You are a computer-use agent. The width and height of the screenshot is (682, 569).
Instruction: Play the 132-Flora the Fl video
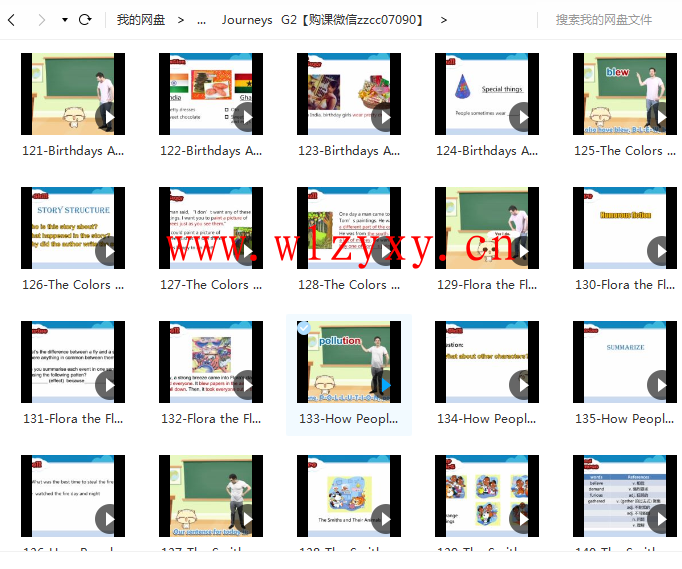click(x=246, y=385)
